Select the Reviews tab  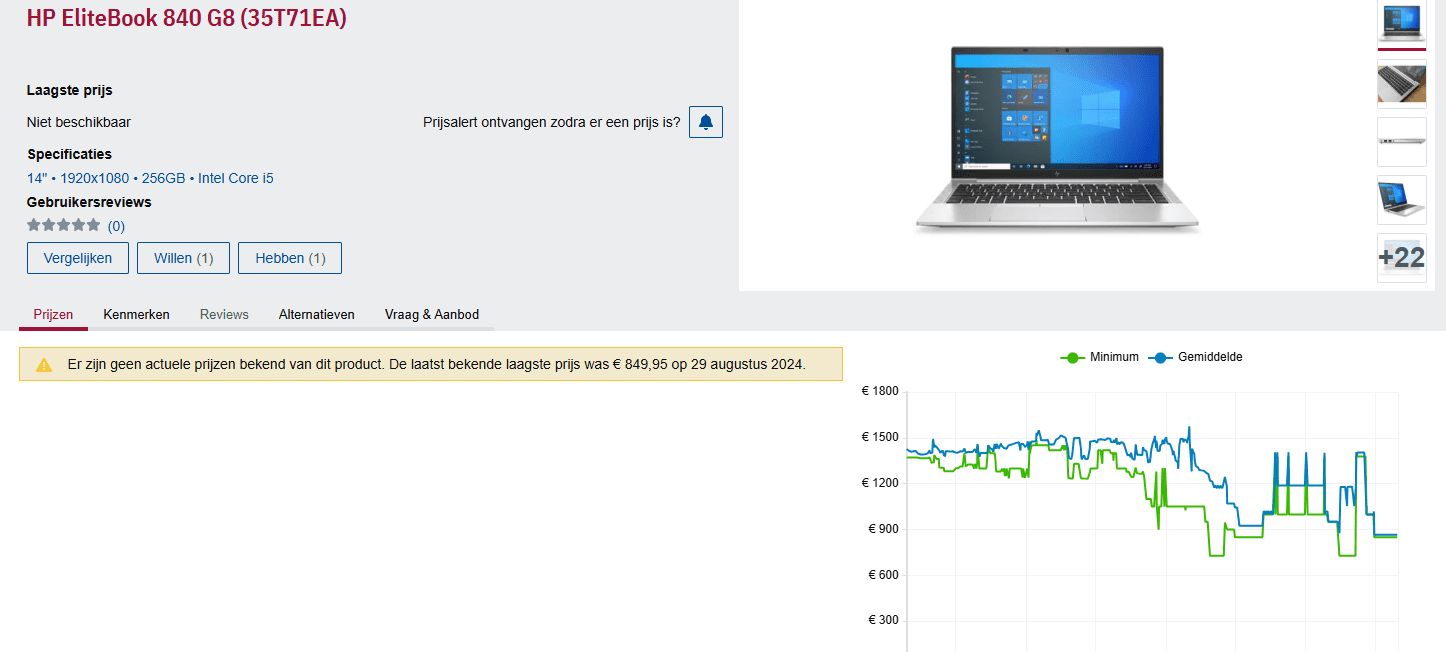224,314
